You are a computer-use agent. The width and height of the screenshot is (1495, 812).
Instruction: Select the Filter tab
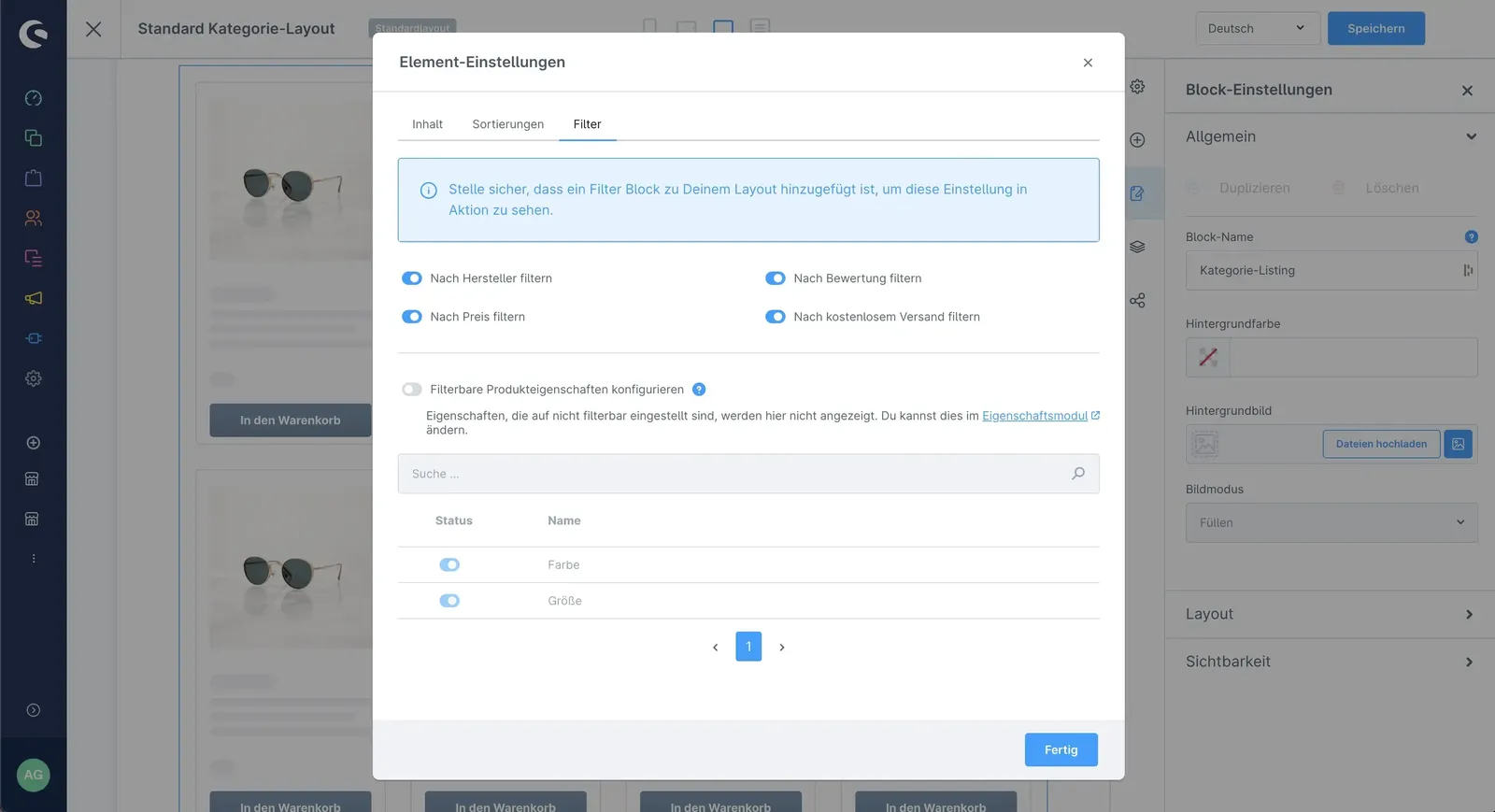click(x=588, y=124)
